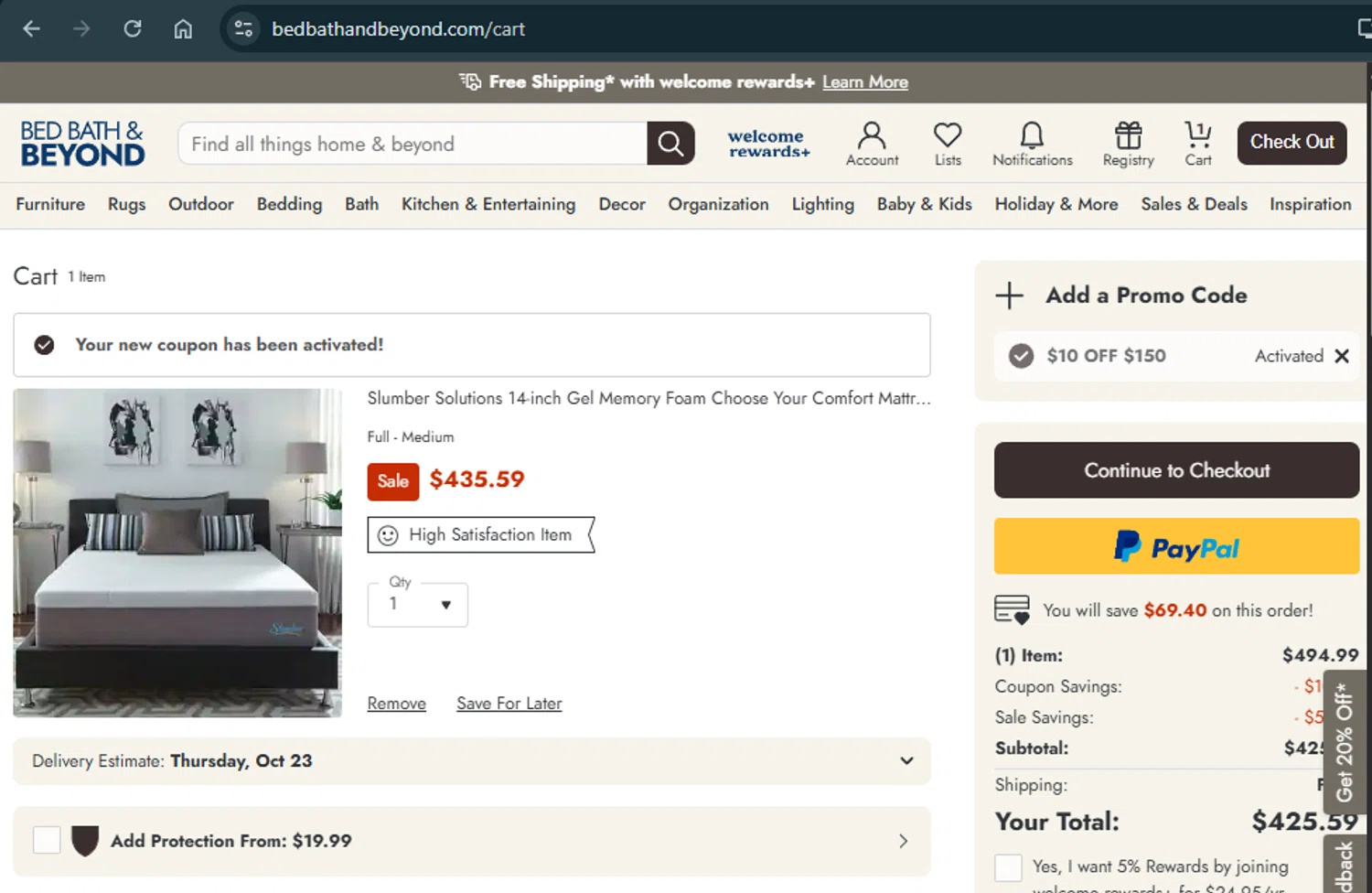Click the plus icon beside Add a Promo Code
Image resolution: width=1372 pixels, height=893 pixels.
click(x=1010, y=296)
